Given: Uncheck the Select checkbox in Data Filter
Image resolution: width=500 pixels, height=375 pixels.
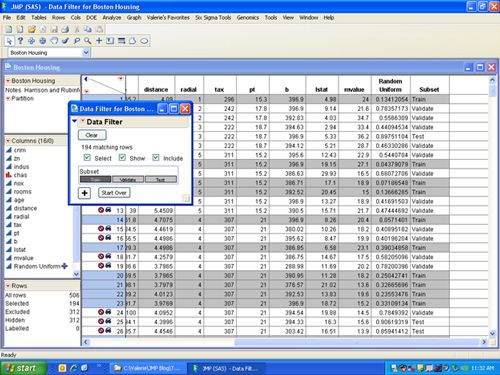Looking at the screenshot, I should pos(87,158).
